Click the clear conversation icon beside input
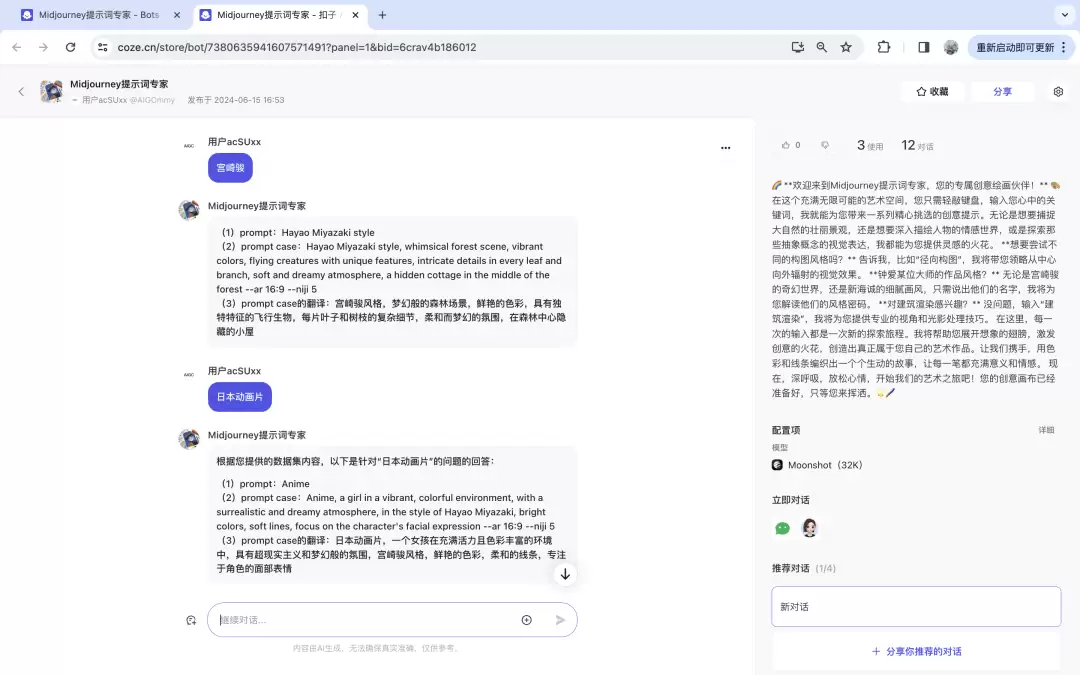 (x=191, y=620)
